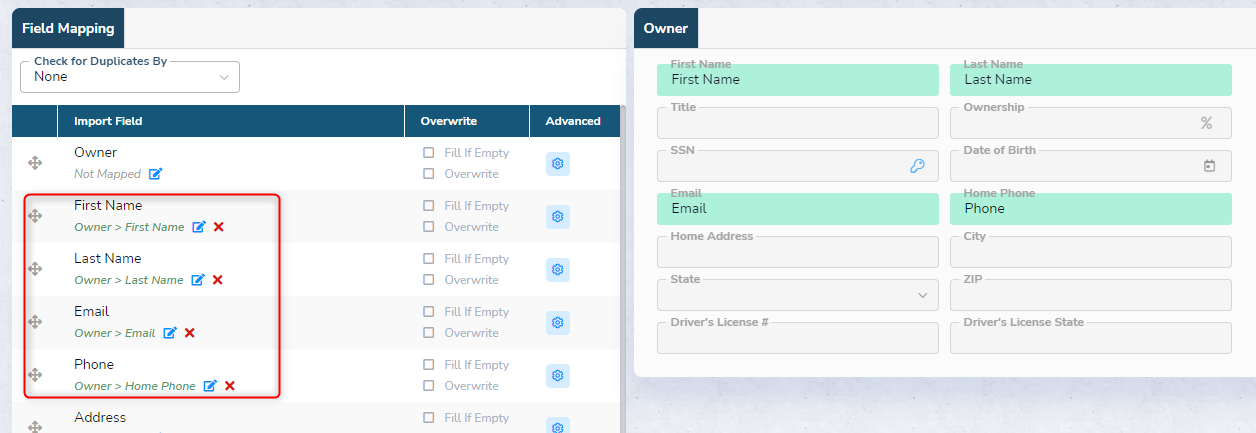
Task: Open advanced gear settings for Phone row
Action: tap(558, 375)
